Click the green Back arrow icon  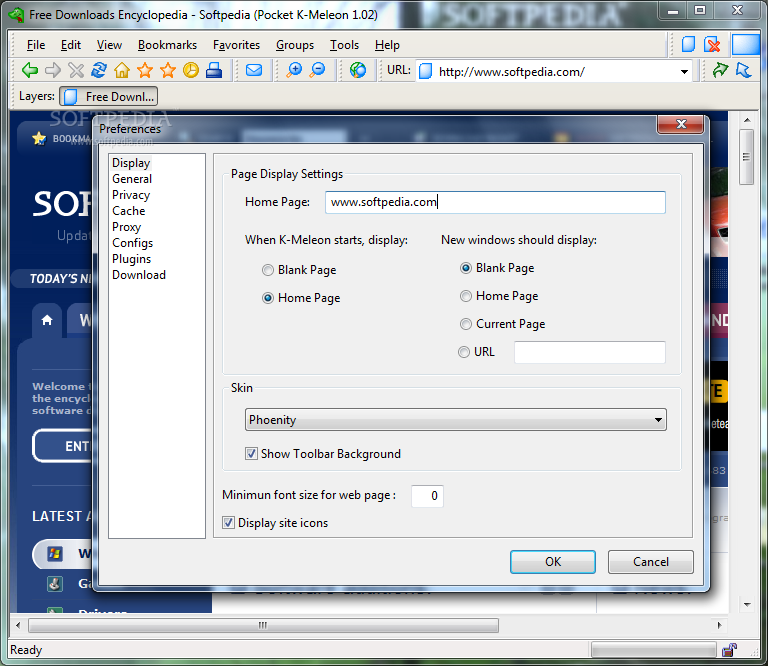(x=30, y=71)
